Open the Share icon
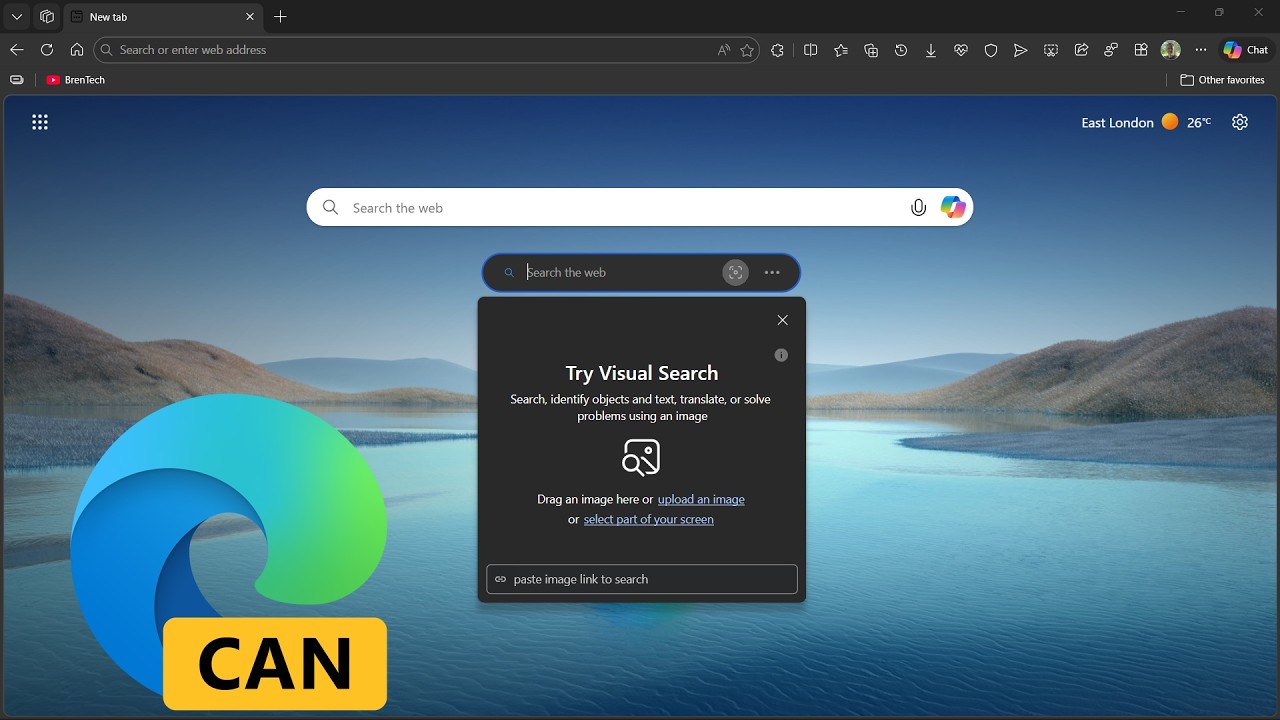1280x720 pixels. pos(1081,50)
